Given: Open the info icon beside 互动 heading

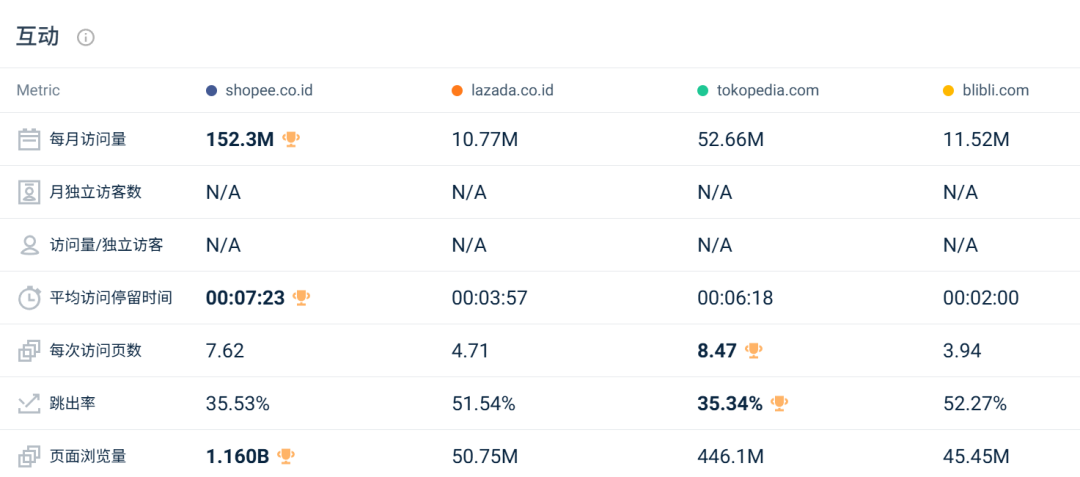Looking at the screenshot, I should 85,38.
